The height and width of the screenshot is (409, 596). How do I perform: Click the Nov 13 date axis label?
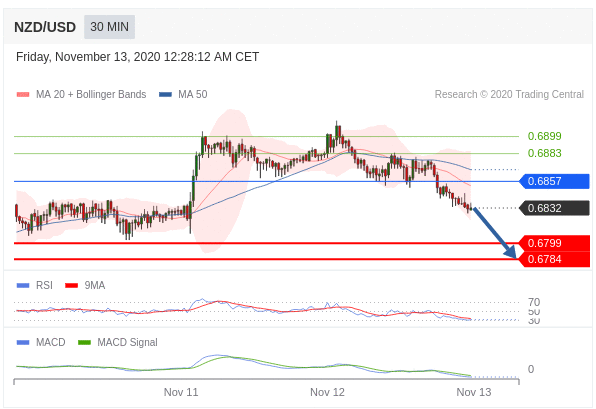tap(474, 392)
